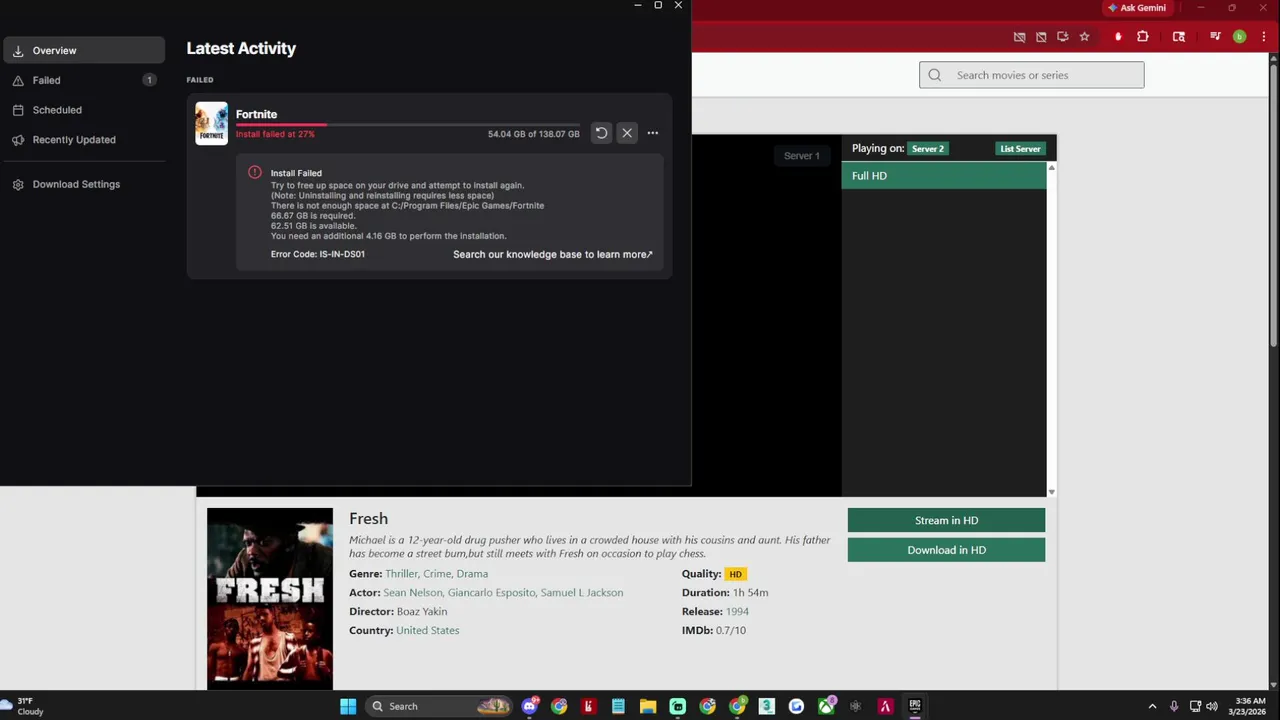Click the Failed warning triangle icon
The height and width of the screenshot is (720, 1280).
(x=18, y=80)
